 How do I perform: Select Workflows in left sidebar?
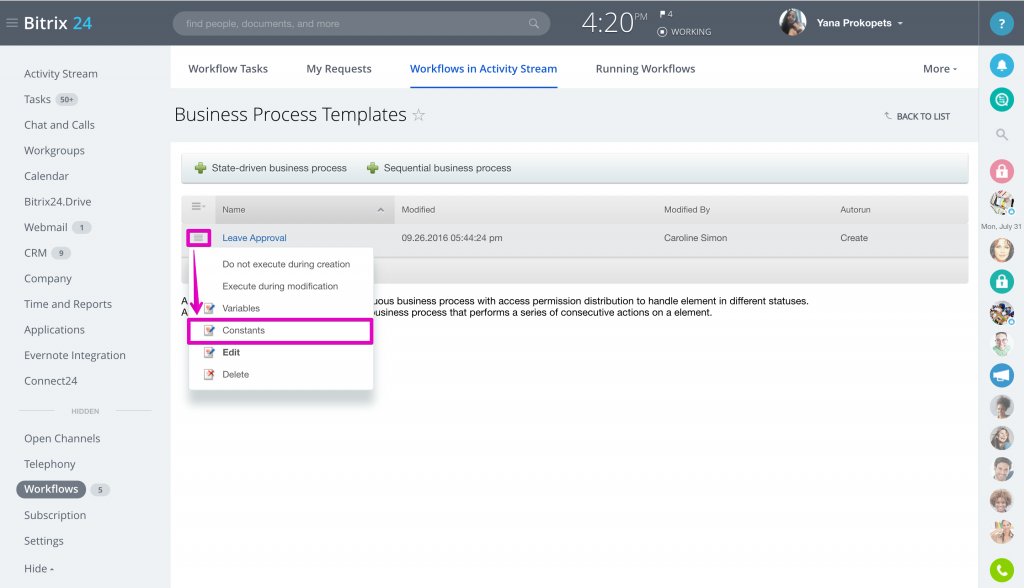coord(51,489)
